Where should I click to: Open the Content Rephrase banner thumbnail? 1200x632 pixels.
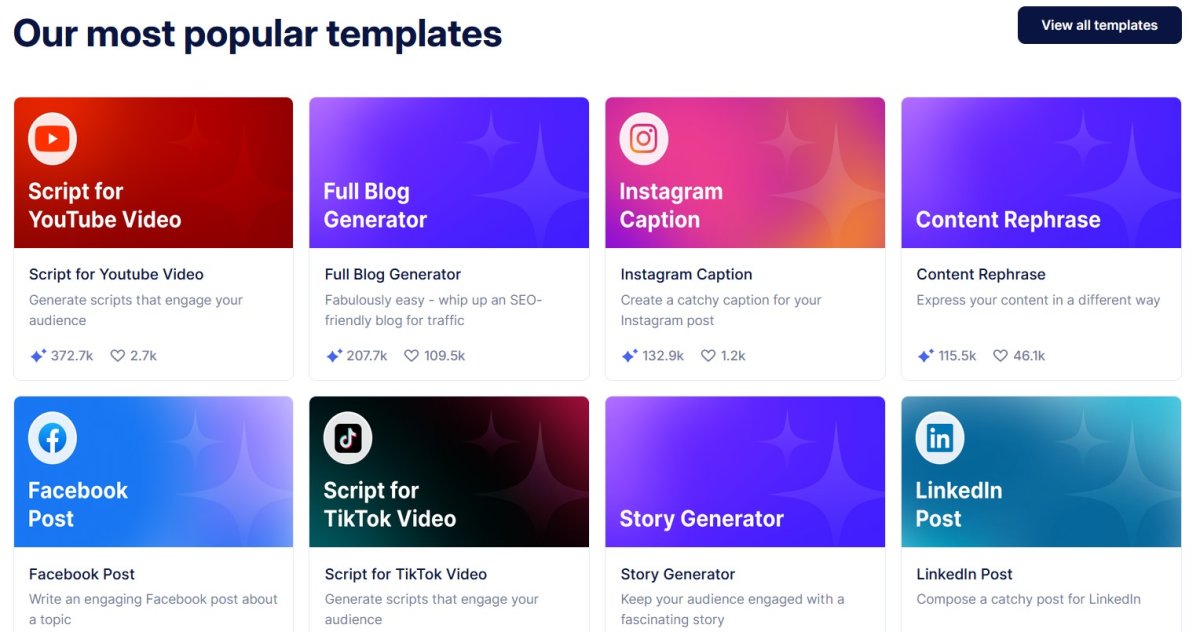pyautogui.click(x=1041, y=172)
